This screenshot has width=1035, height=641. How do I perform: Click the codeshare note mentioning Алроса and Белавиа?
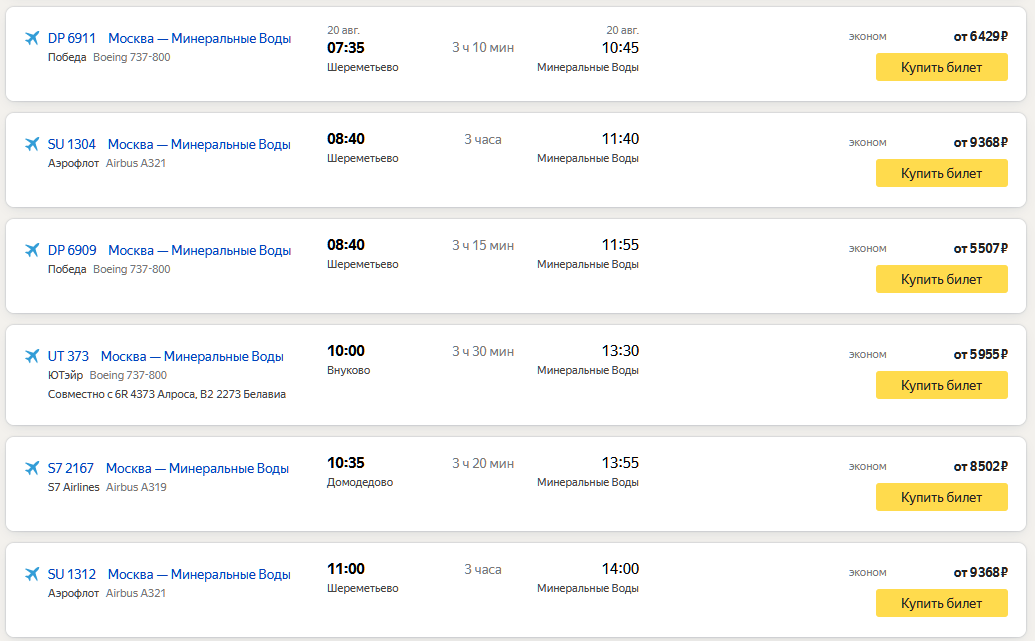pyautogui.click(x=167, y=395)
